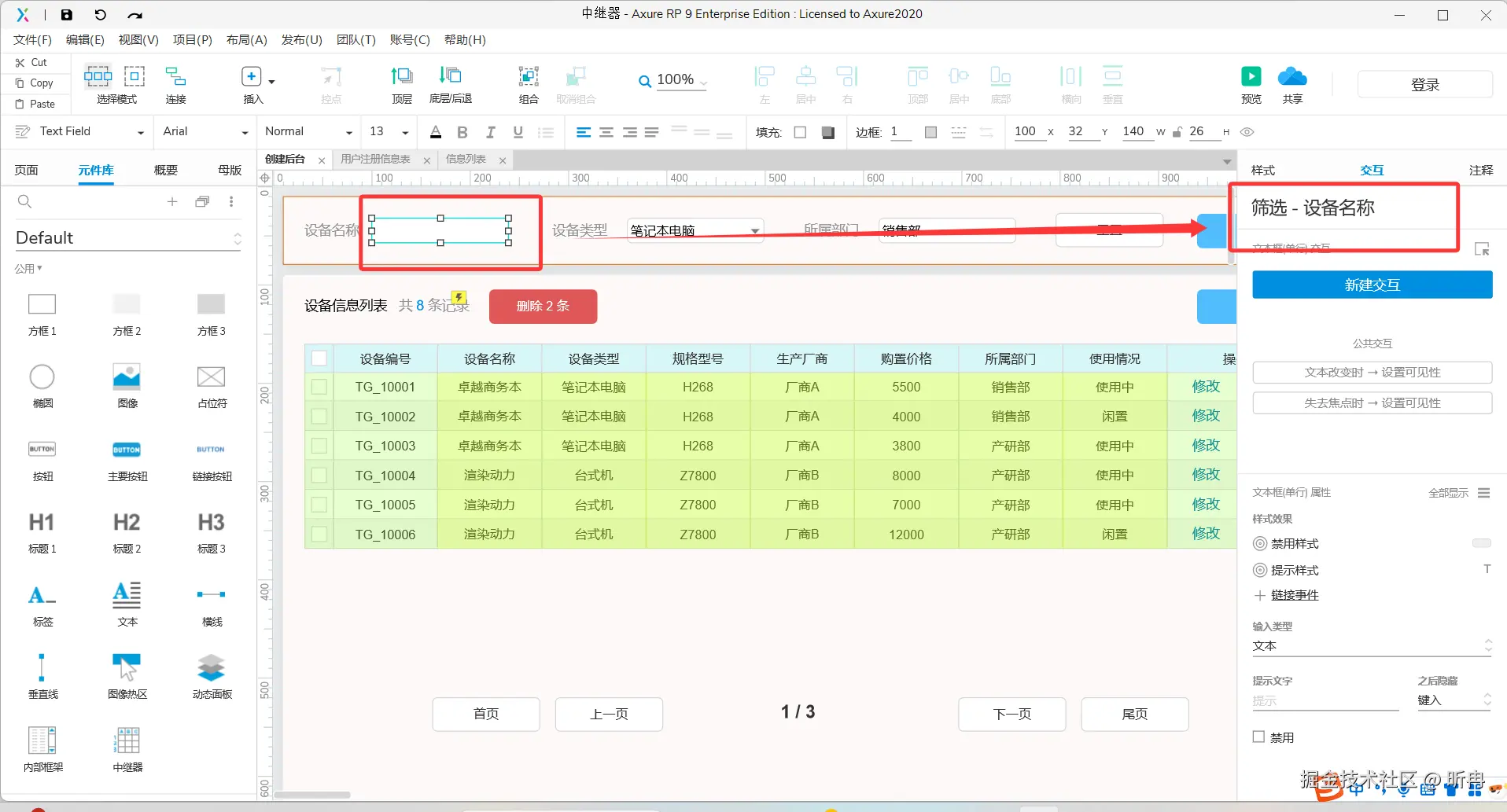Launch the Preview
This screenshot has width=1507, height=812.
pyautogui.click(x=1251, y=84)
